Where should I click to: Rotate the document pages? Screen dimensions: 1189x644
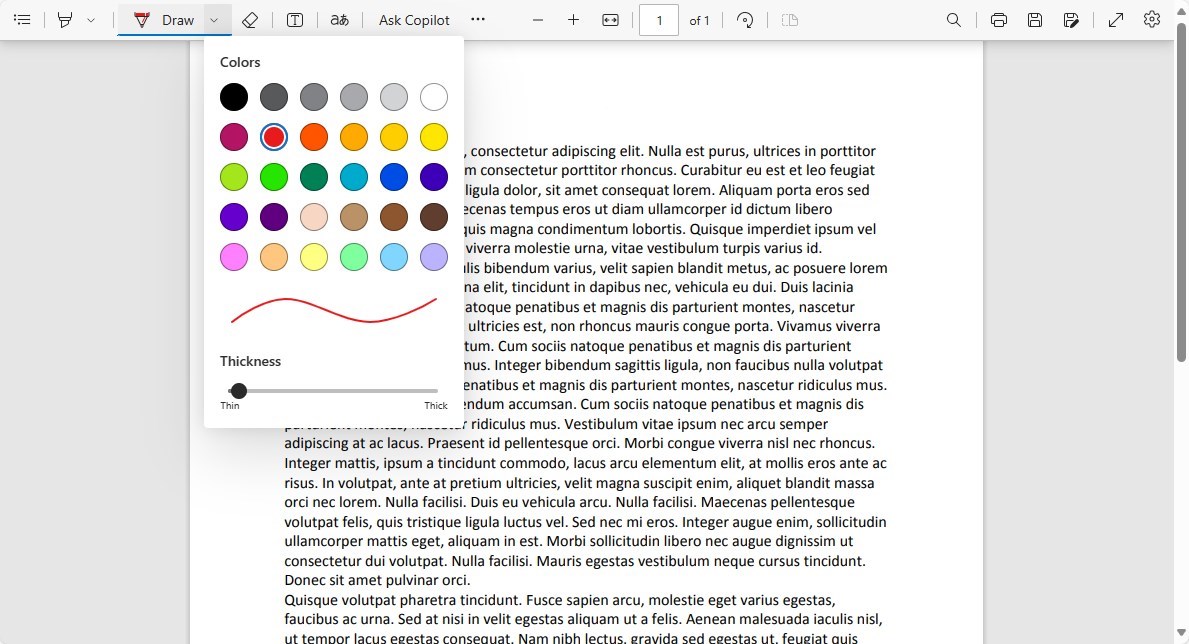pyautogui.click(x=745, y=19)
